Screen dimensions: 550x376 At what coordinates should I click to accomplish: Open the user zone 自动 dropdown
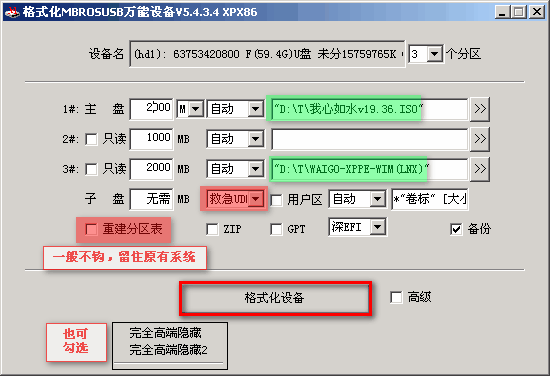(x=377, y=199)
